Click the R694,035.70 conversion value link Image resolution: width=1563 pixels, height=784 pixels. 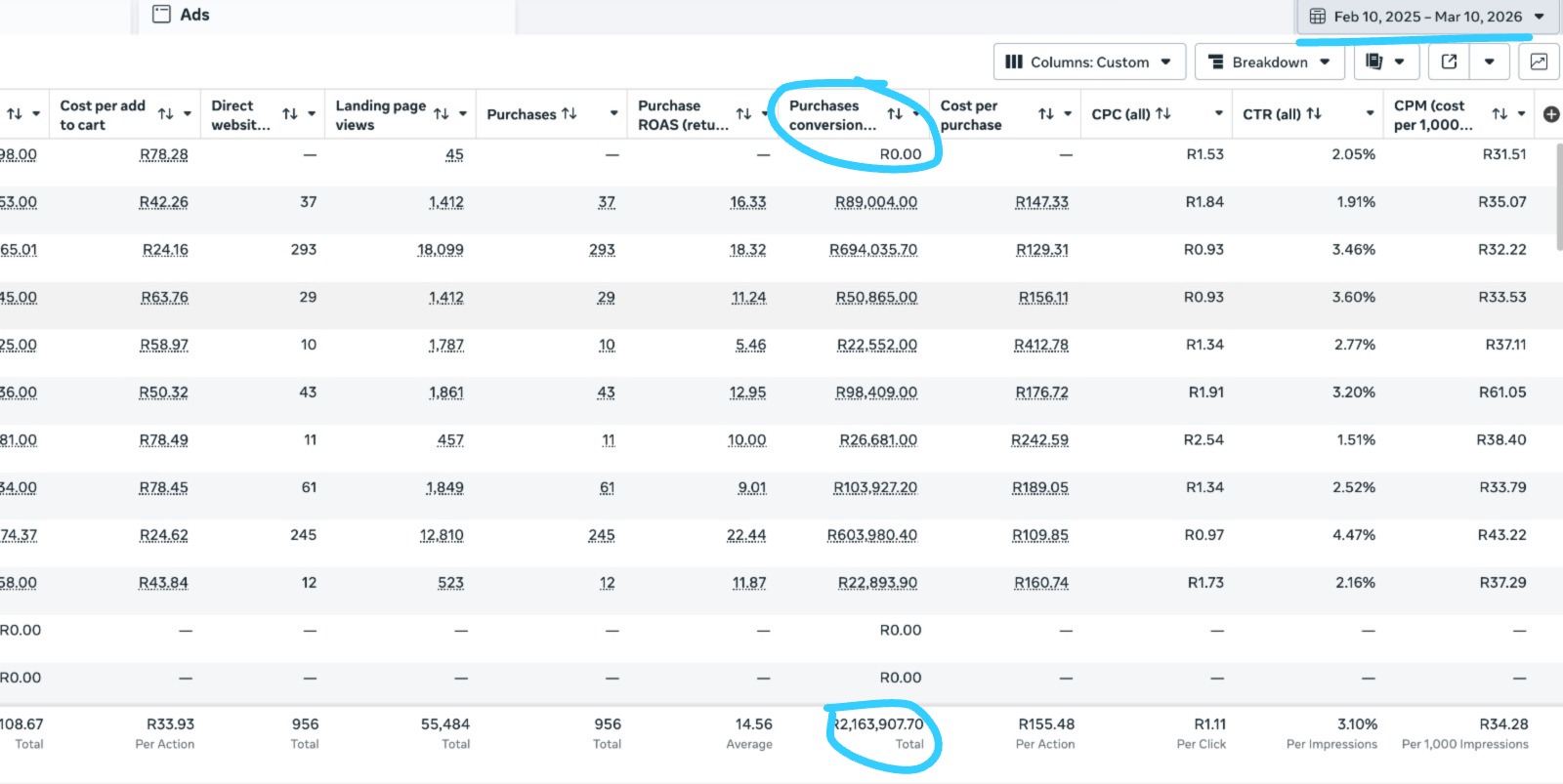pyautogui.click(x=872, y=250)
